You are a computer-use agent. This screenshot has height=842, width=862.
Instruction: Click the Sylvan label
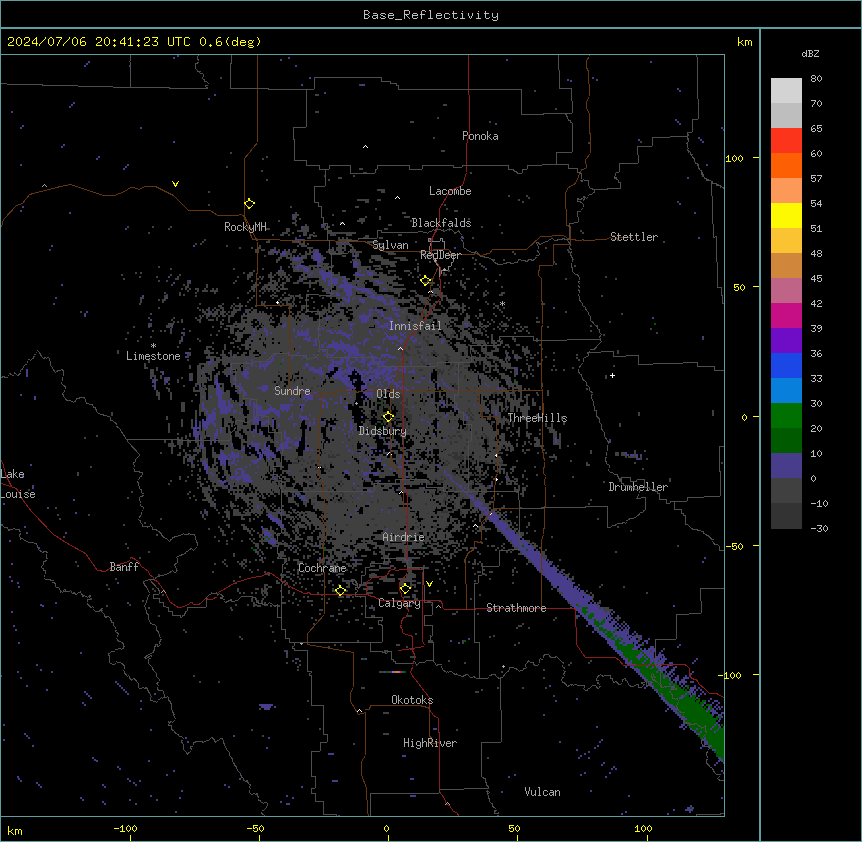pos(390,245)
